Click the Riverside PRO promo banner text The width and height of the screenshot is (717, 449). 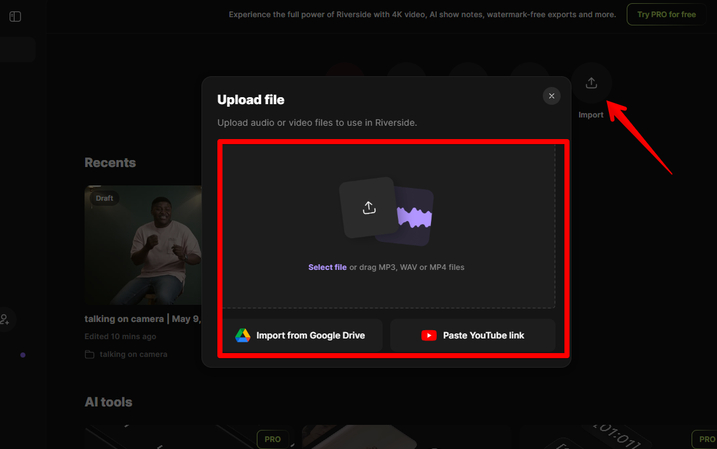[422, 15]
